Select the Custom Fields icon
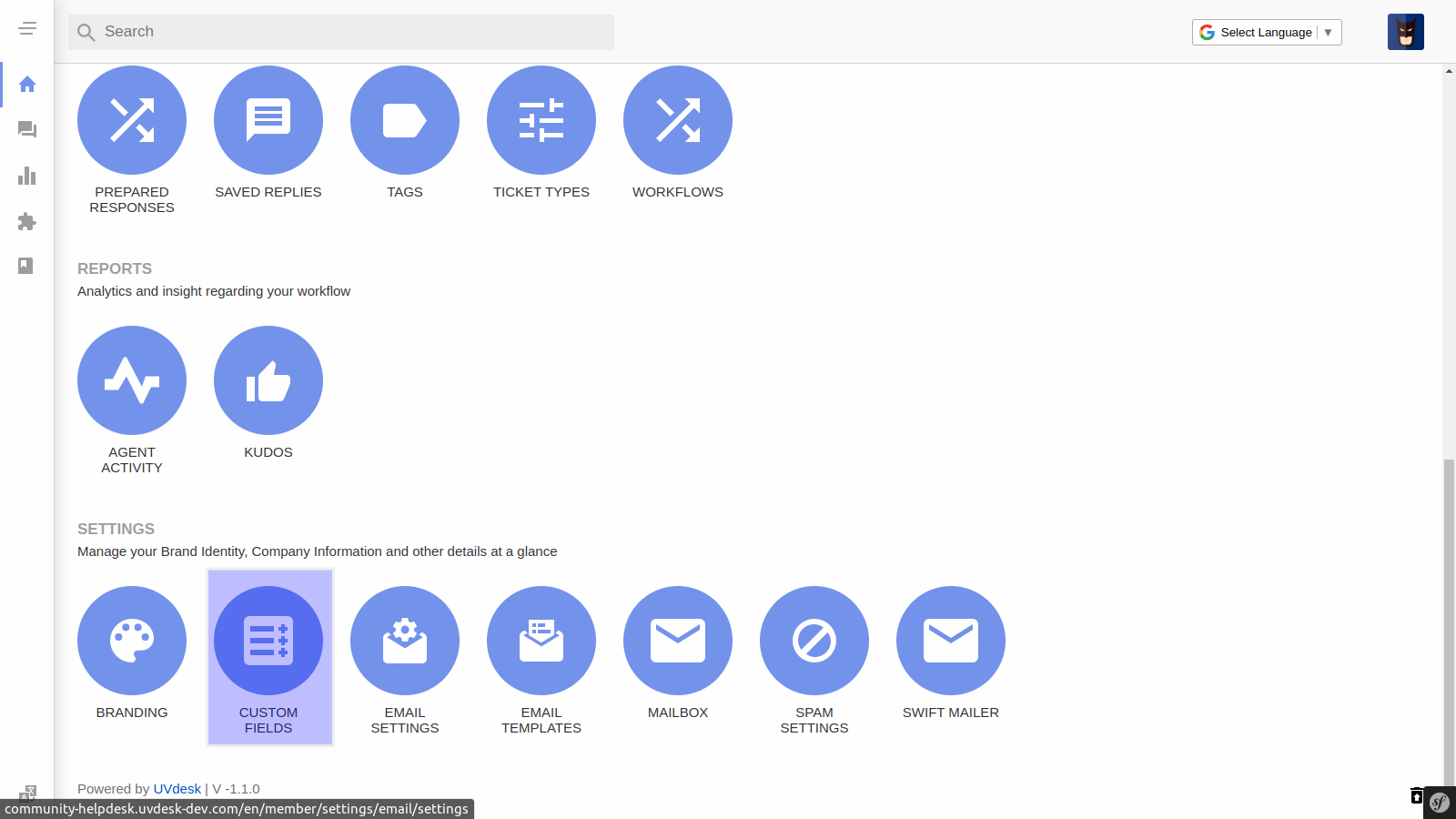The height and width of the screenshot is (819, 1456). [x=268, y=641]
